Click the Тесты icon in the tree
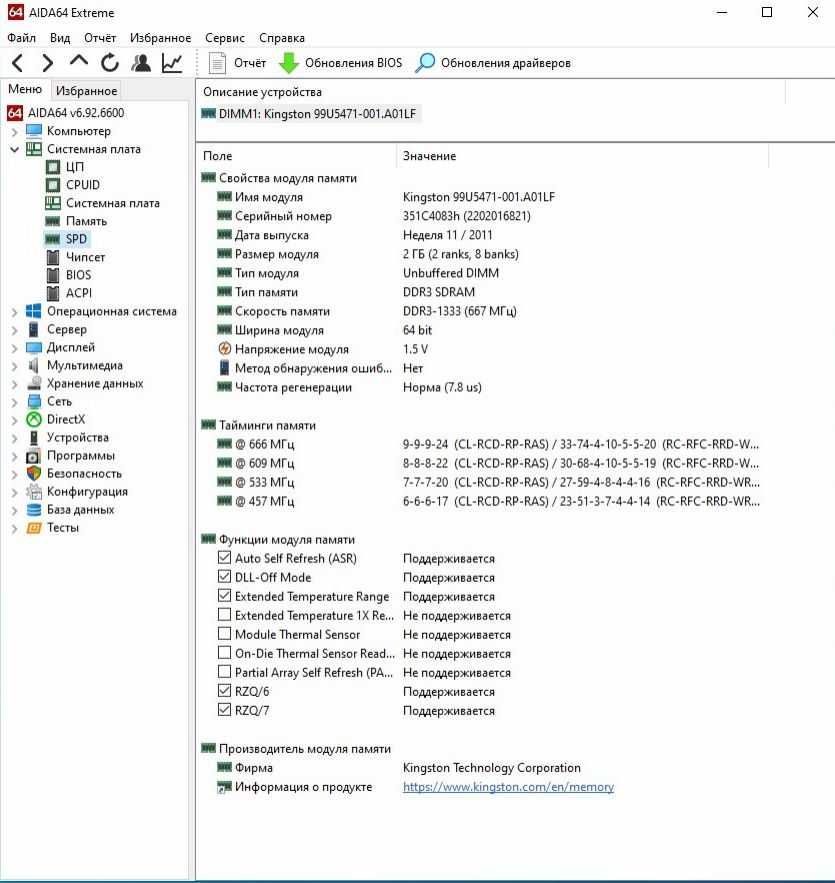Screen dimensions: 835x883 (x=34, y=528)
